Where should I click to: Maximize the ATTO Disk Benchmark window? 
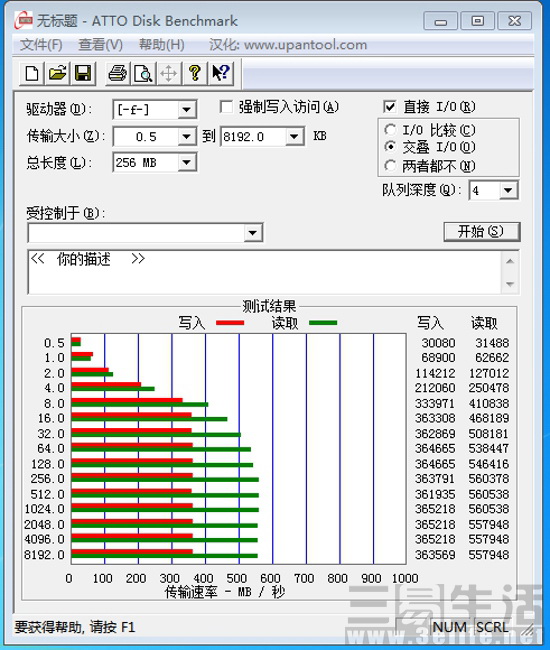click(477, 21)
